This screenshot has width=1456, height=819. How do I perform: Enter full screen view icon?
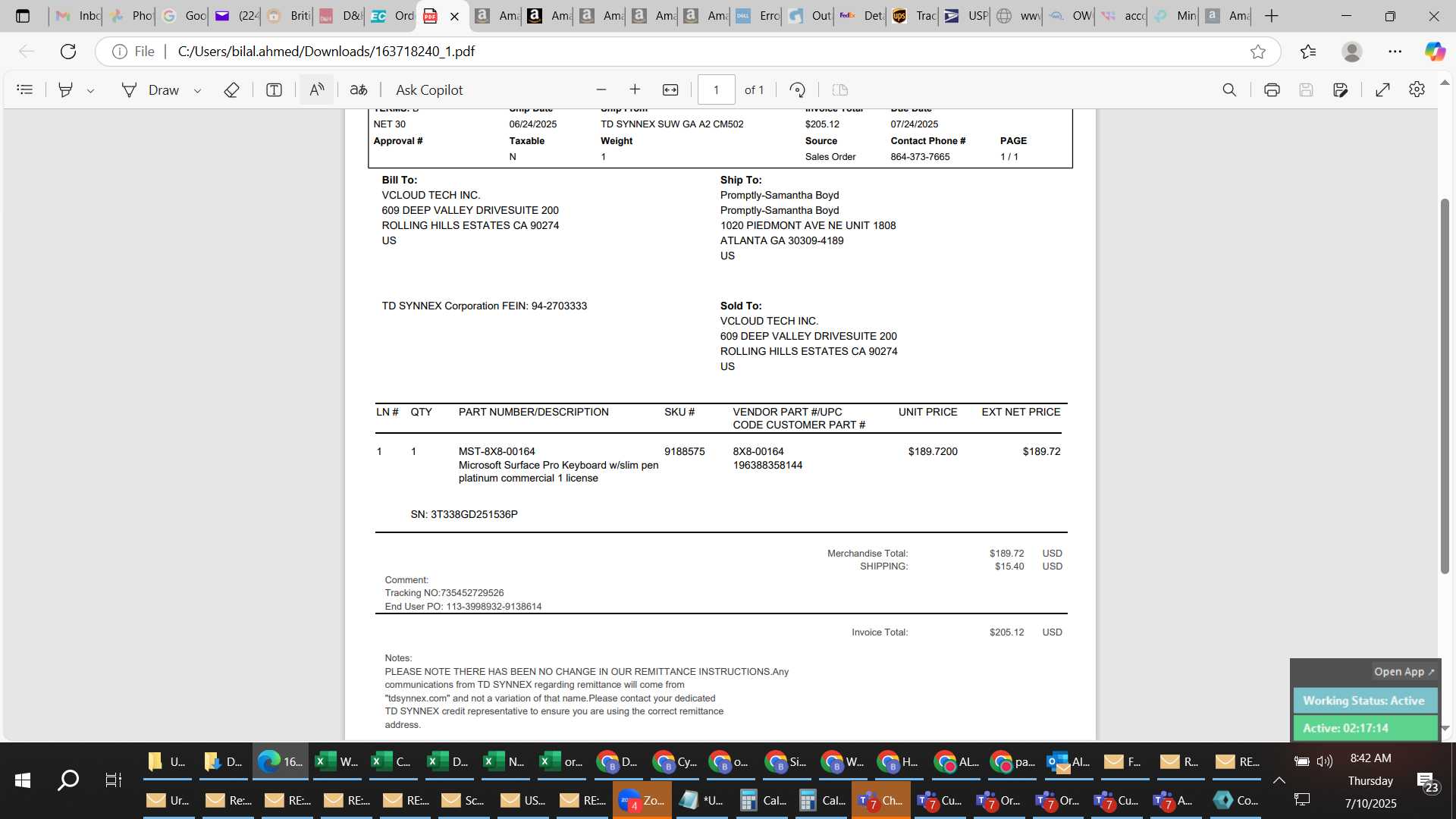coord(1383,89)
